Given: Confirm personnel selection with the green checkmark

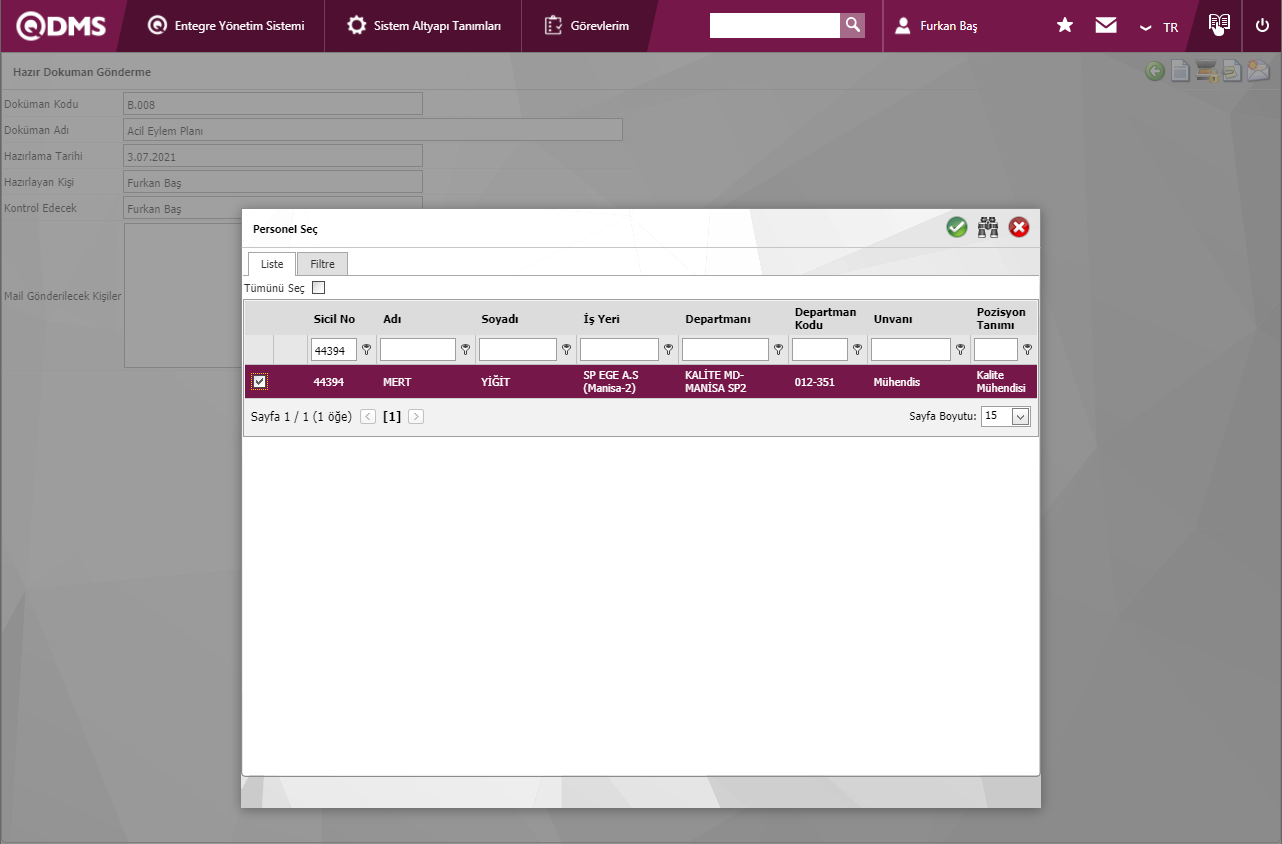Looking at the screenshot, I should pyautogui.click(x=957, y=227).
